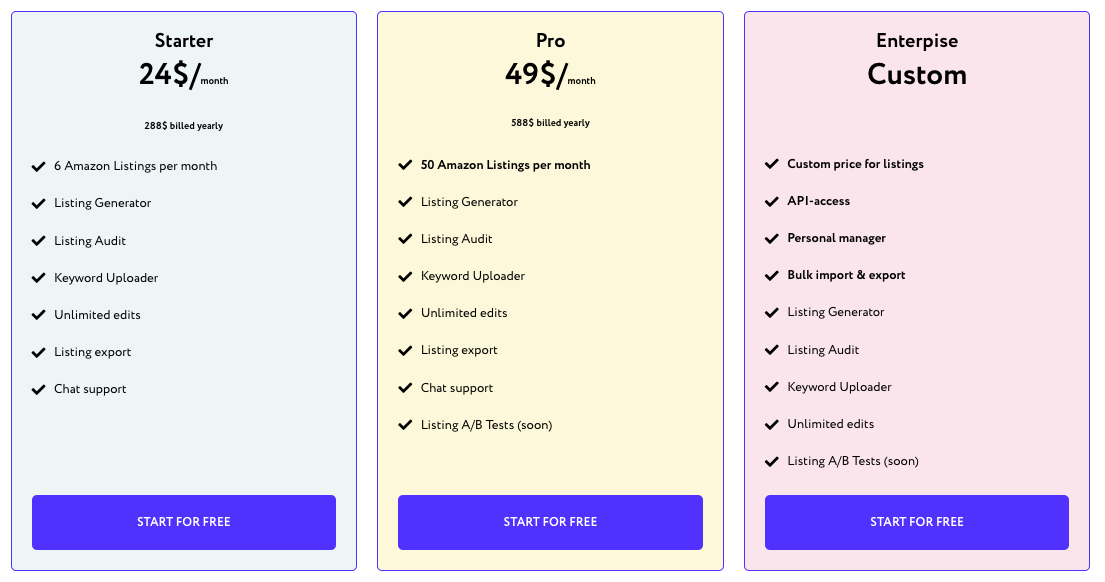Click checkmark beside 6 Amazon Listings per month
The height and width of the screenshot is (582, 1105).
39,166
